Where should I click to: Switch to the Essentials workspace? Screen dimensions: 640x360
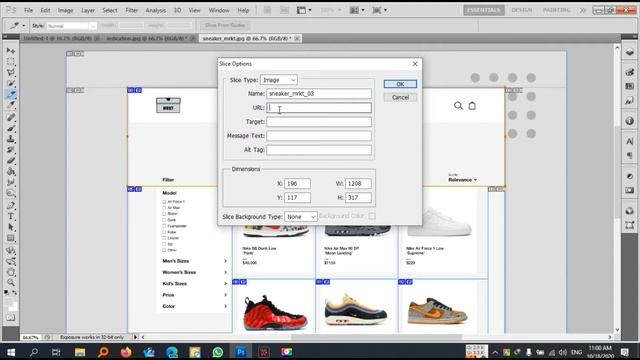(x=484, y=10)
